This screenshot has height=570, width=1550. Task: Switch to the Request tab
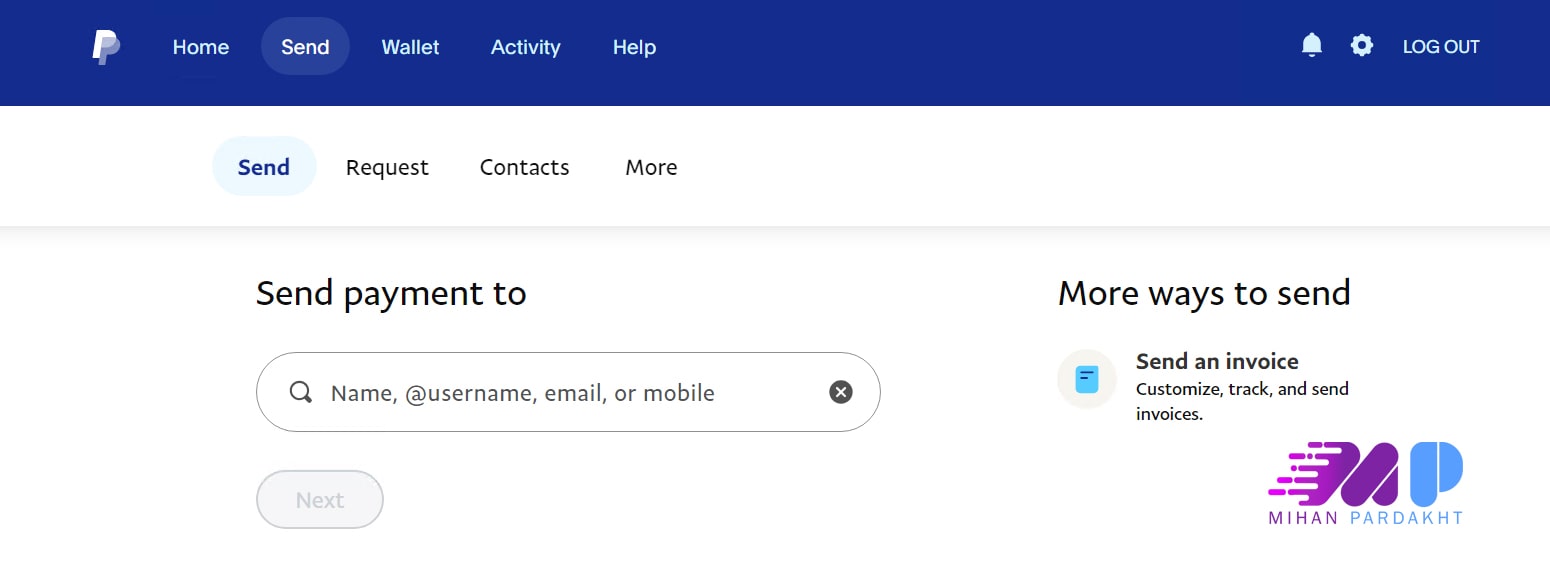coord(387,167)
